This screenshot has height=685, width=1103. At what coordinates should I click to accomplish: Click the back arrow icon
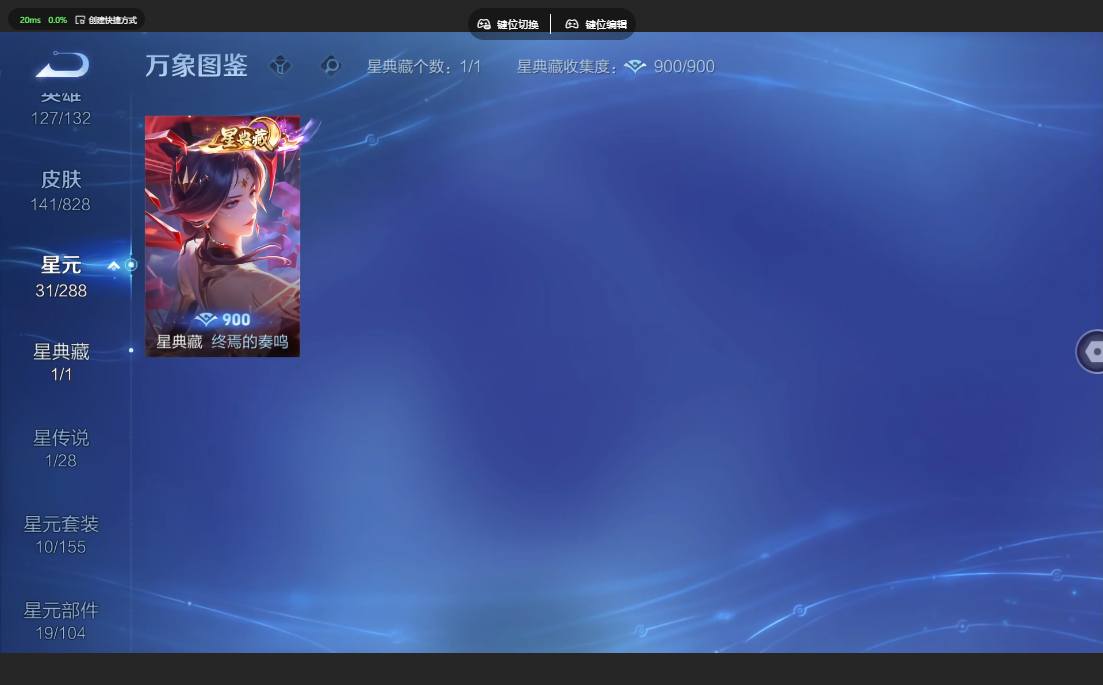click(x=62, y=65)
